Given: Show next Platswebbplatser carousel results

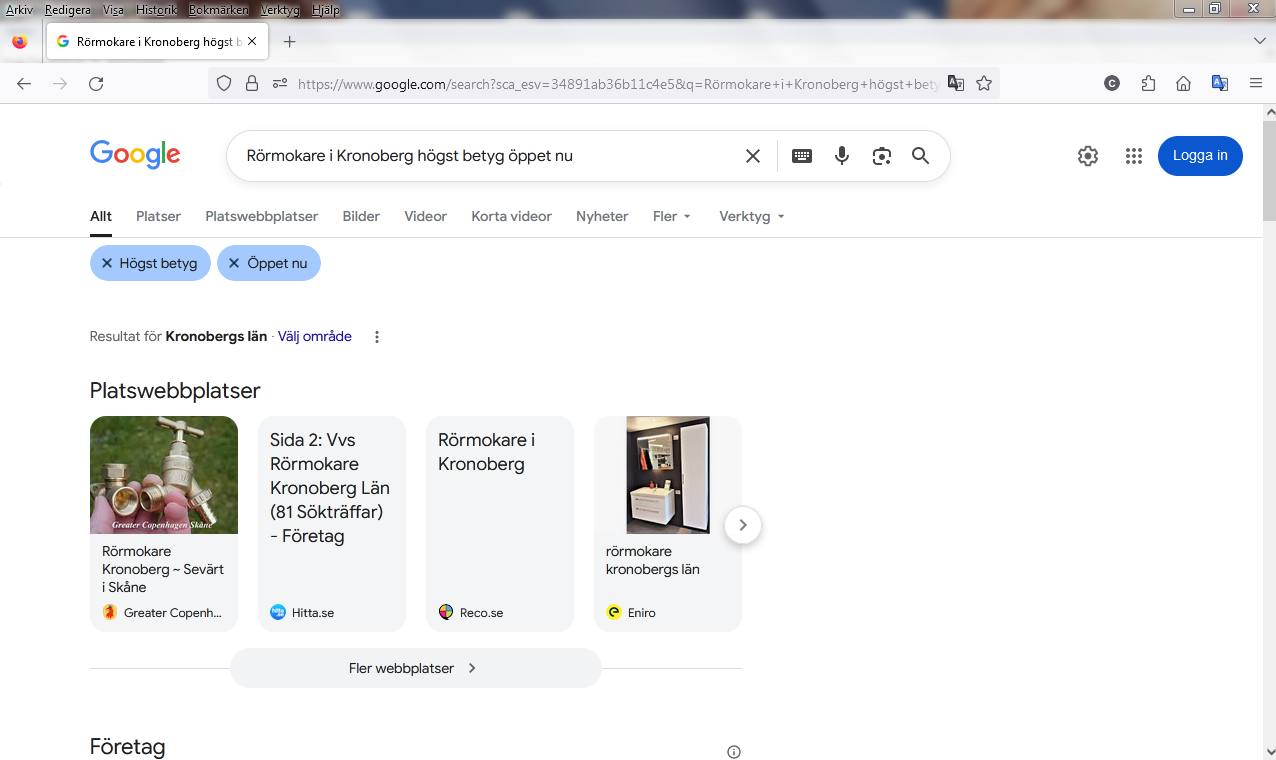Looking at the screenshot, I should 742,524.
